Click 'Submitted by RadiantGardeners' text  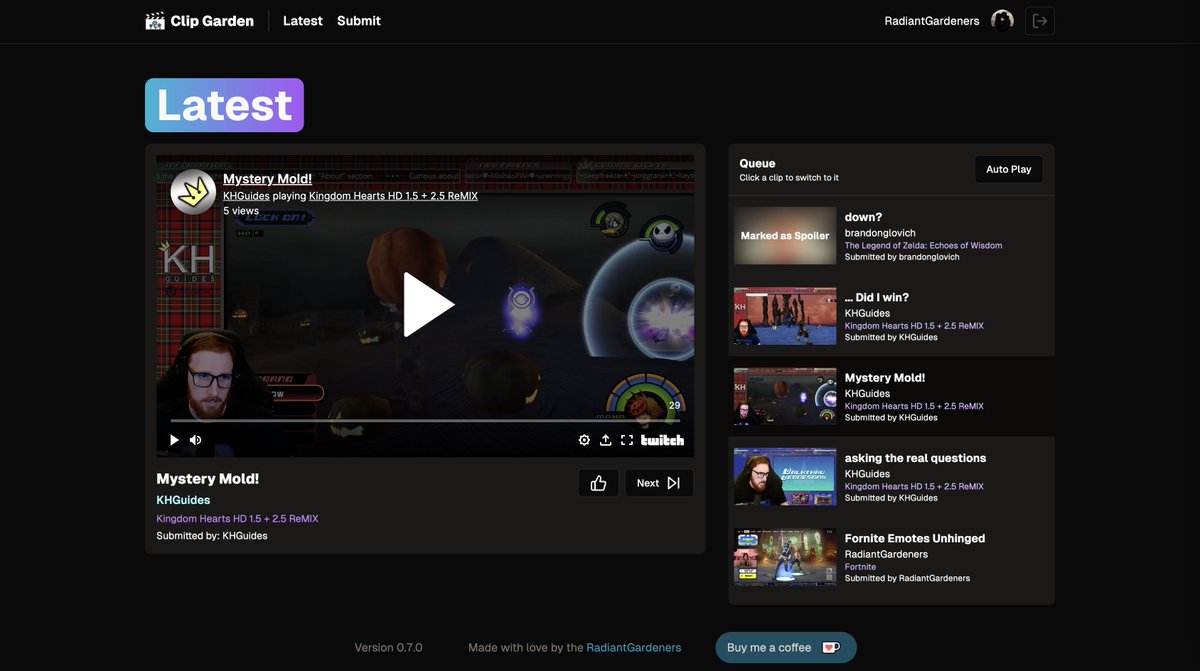pyautogui.click(x=907, y=578)
